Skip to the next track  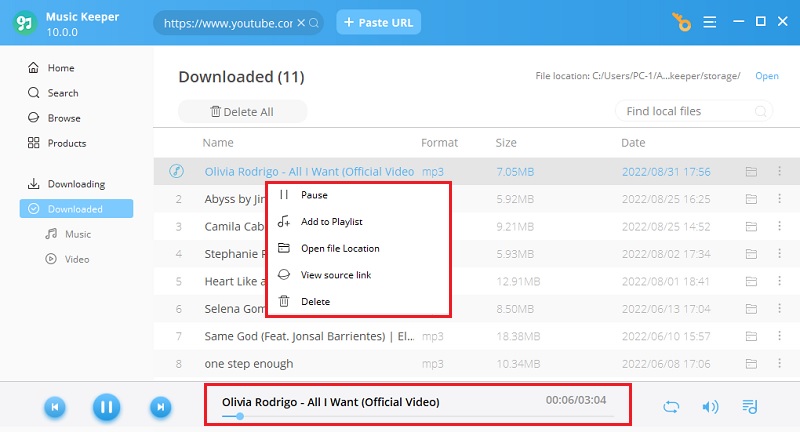click(x=160, y=407)
